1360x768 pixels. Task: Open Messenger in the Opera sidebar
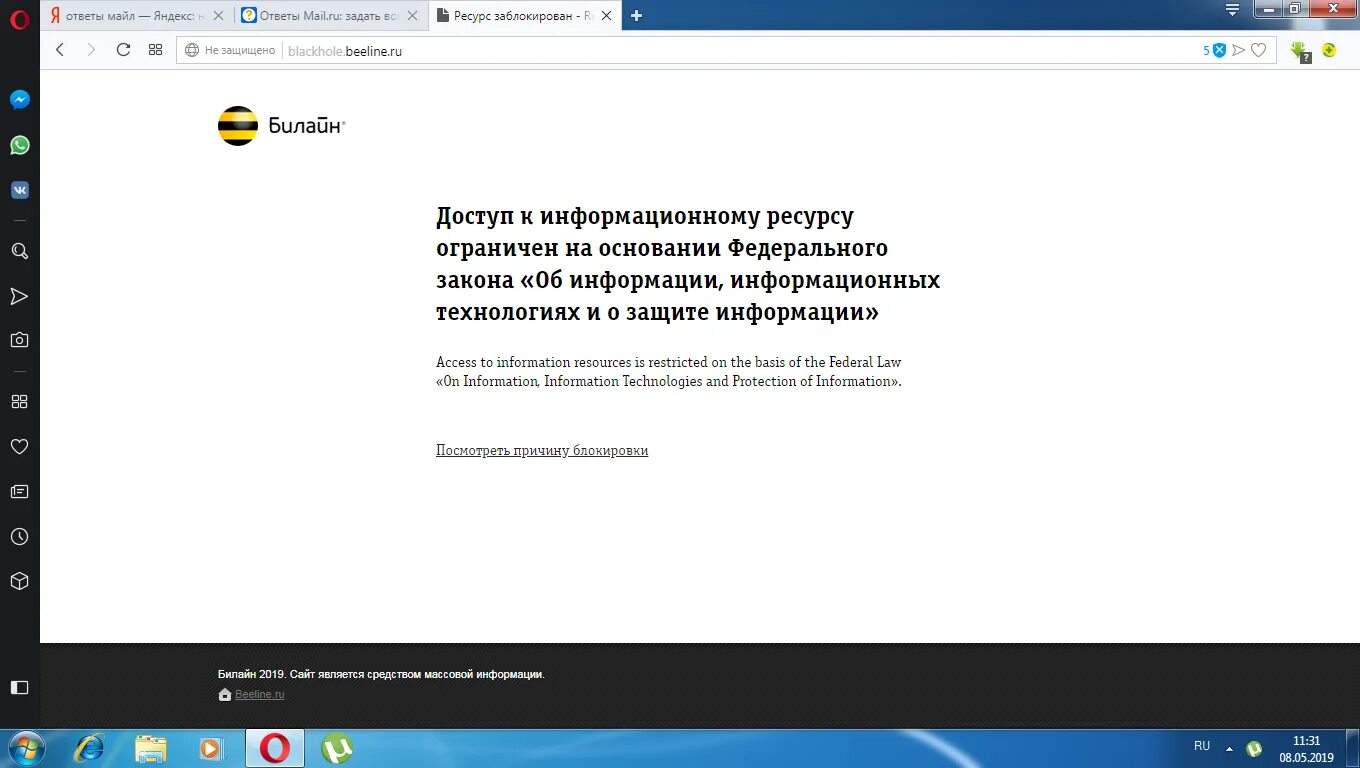pyautogui.click(x=20, y=100)
